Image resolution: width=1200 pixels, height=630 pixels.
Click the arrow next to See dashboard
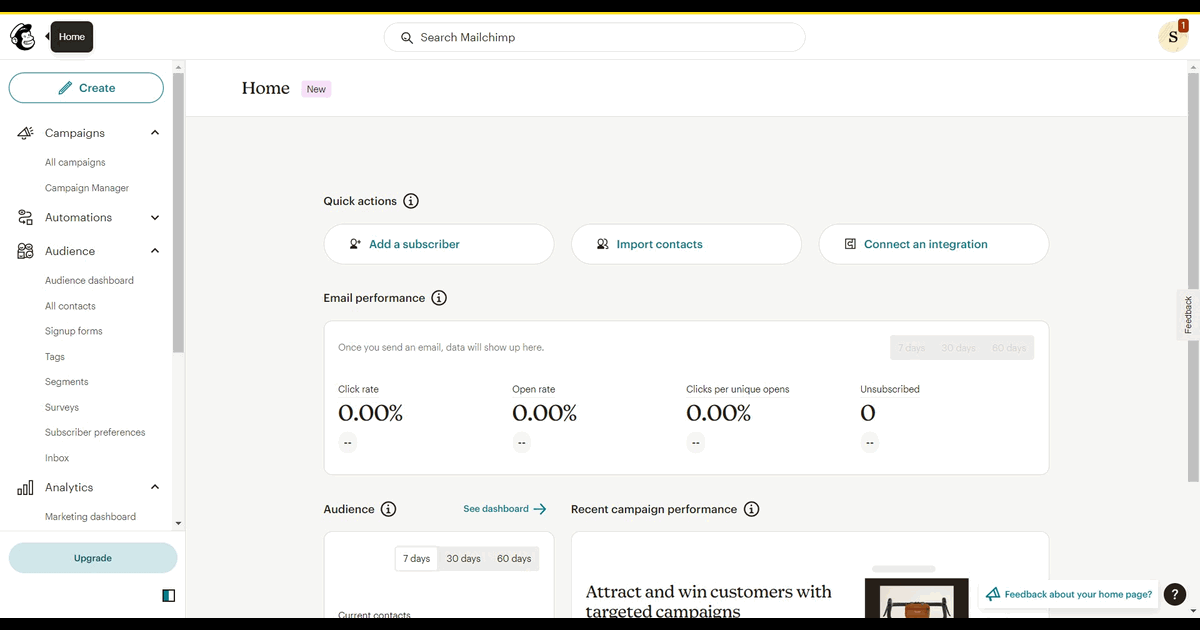(x=540, y=509)
